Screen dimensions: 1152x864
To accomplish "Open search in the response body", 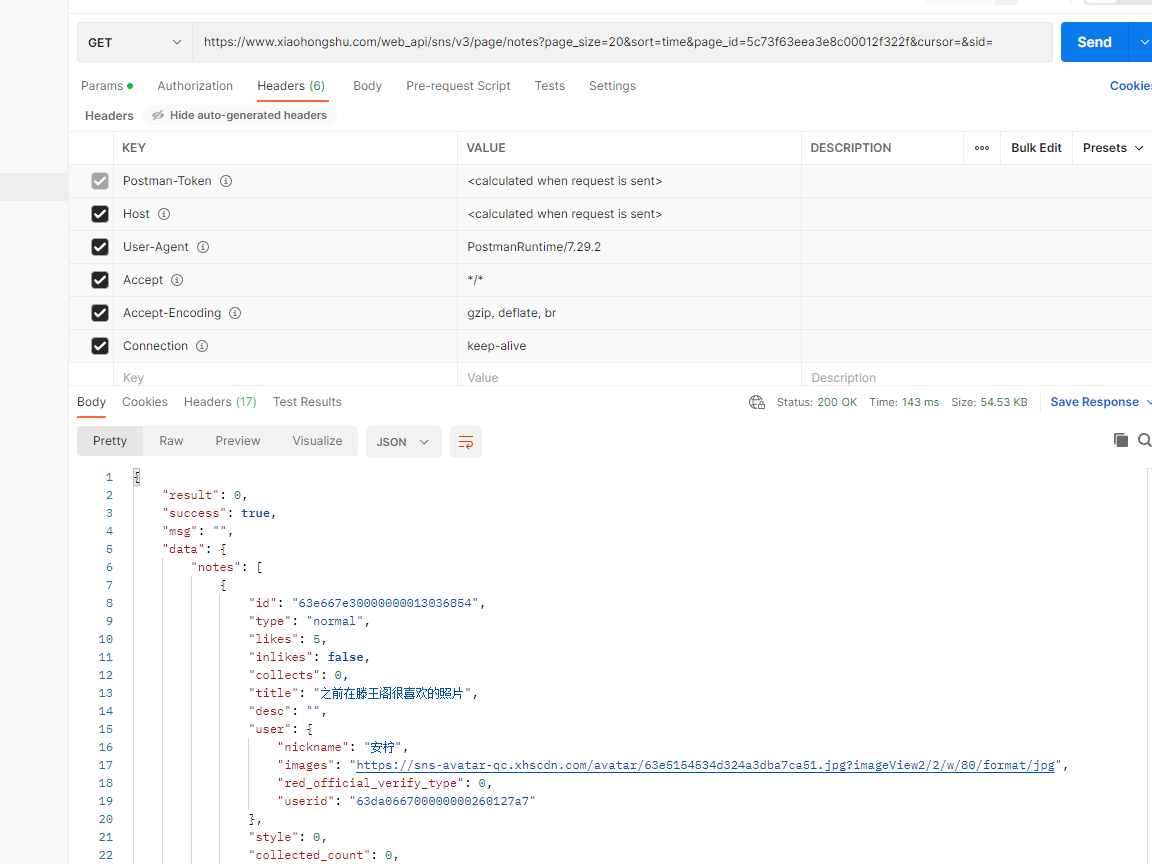I will [1144, 440].
